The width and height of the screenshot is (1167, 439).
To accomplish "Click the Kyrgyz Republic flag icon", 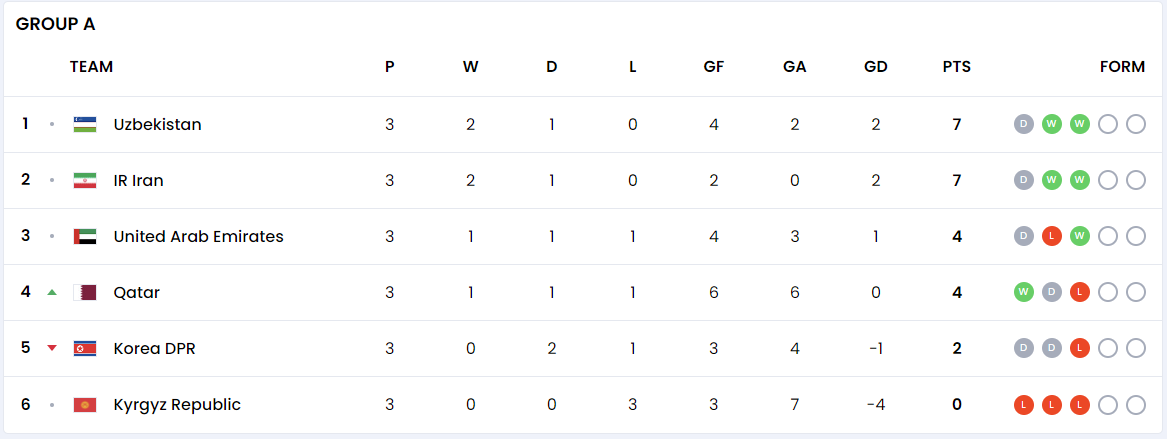I will [x=85, y=405].
